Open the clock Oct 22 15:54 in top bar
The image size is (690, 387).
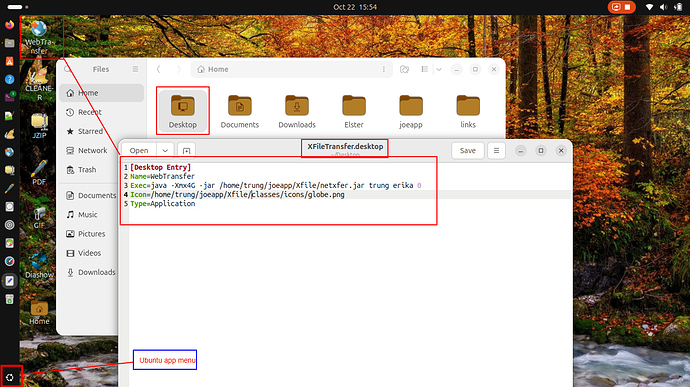pyautogui.click(x=355, y=7)
